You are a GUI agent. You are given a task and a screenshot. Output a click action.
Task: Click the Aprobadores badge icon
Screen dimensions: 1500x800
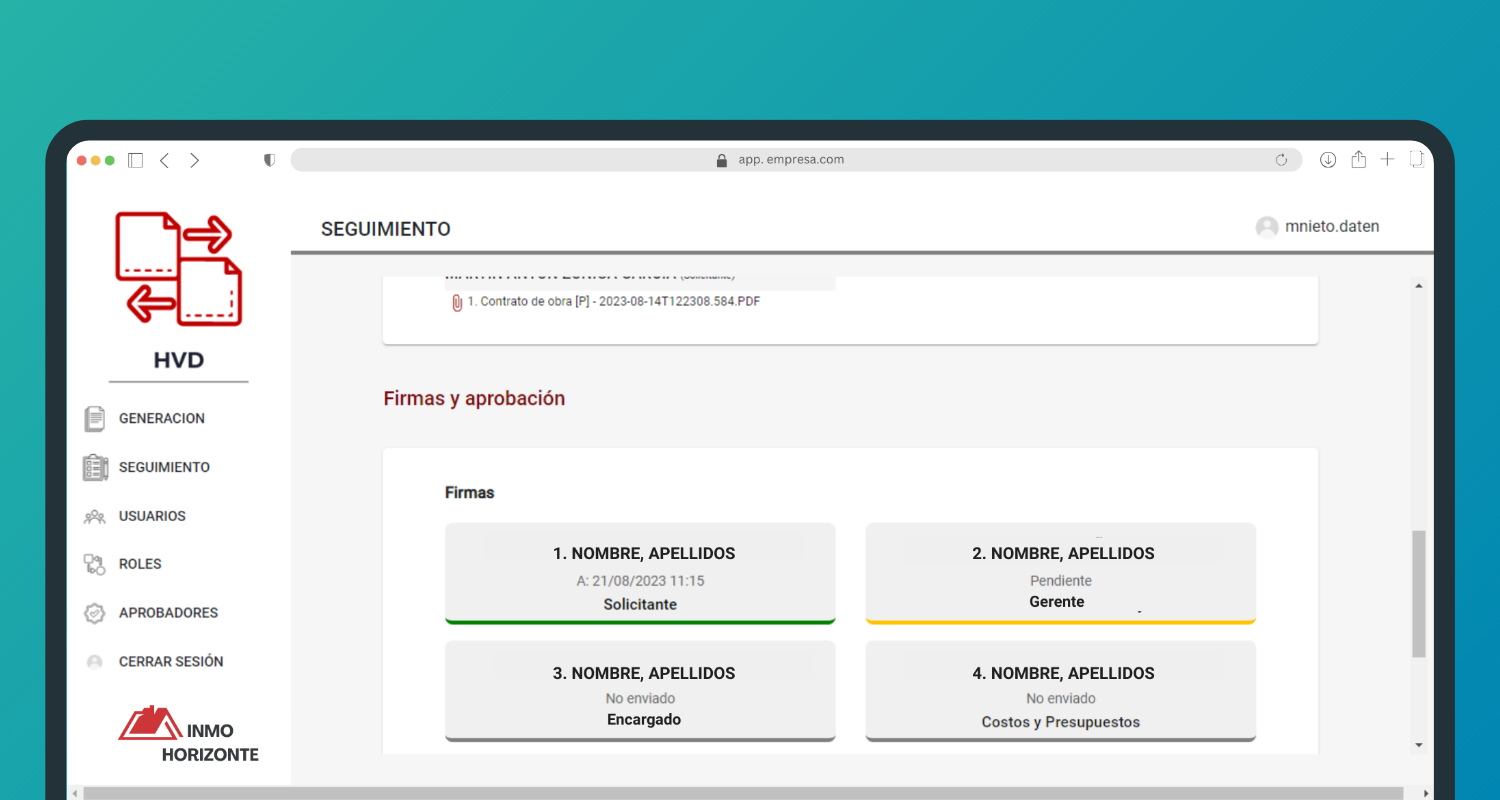click(95, 613)
